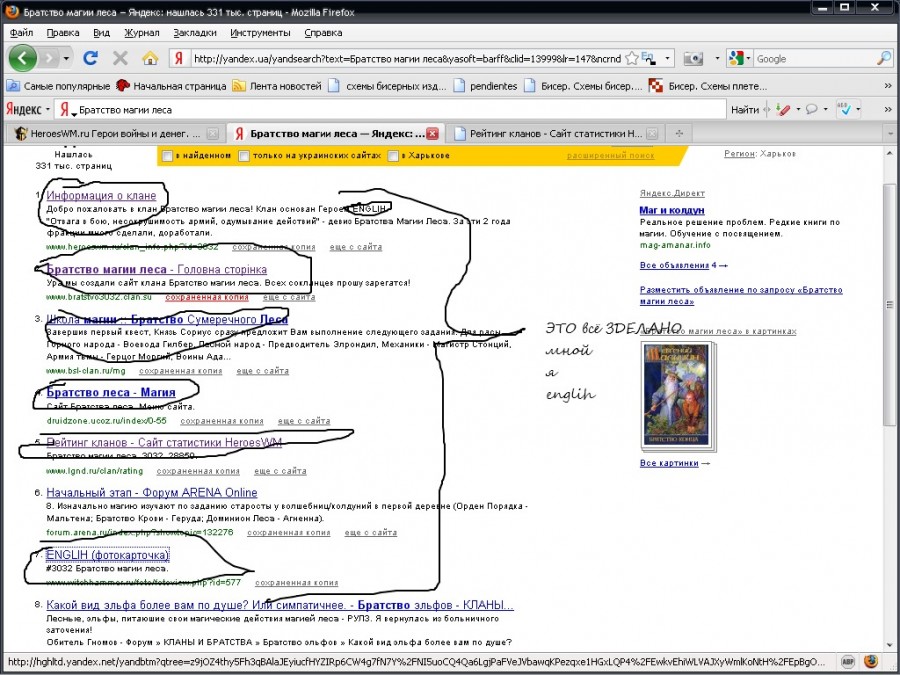This screenshot has height=675, width=900.
Task: Tick the «в найденном» checkbox
Action: coord(168,156)
